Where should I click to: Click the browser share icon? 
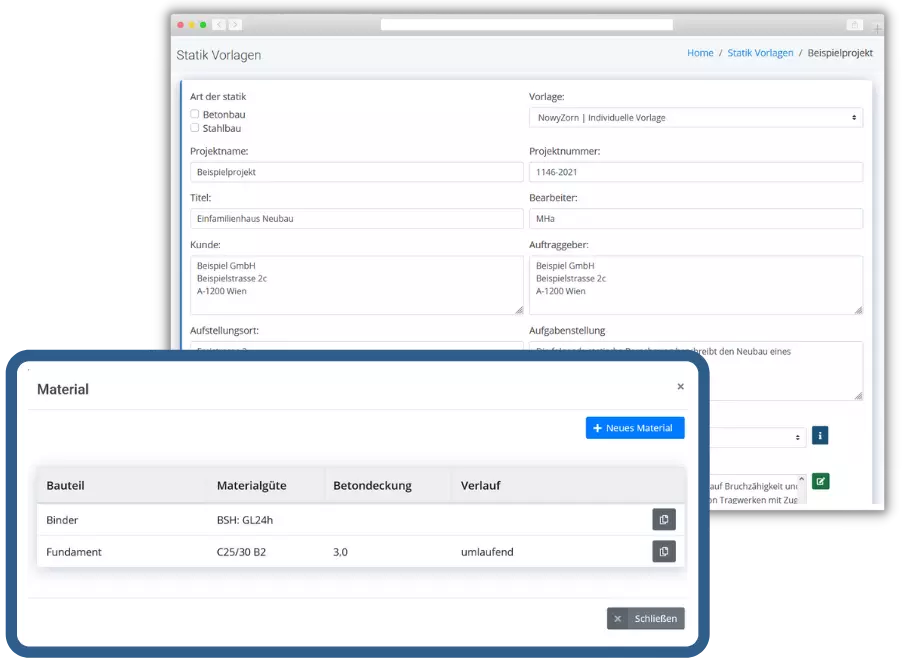(855, 24)
